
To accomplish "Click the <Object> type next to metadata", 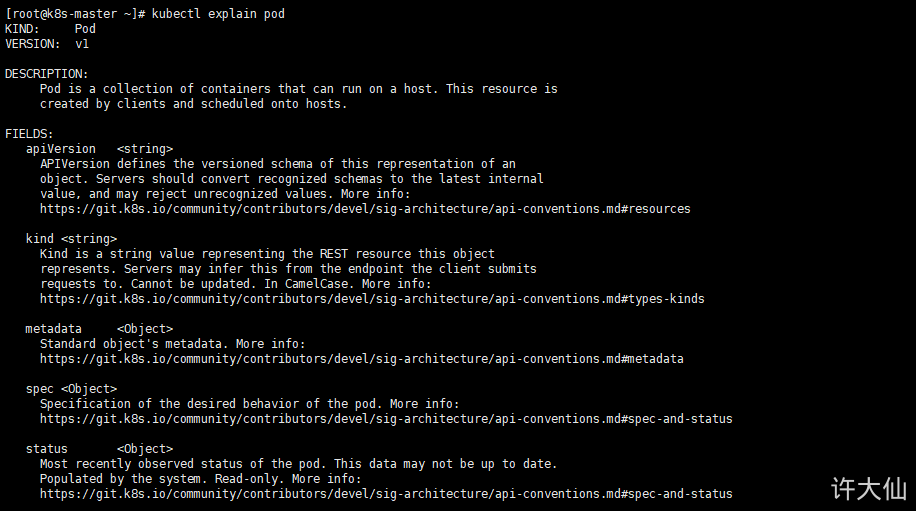I will [x=145, y=329].
